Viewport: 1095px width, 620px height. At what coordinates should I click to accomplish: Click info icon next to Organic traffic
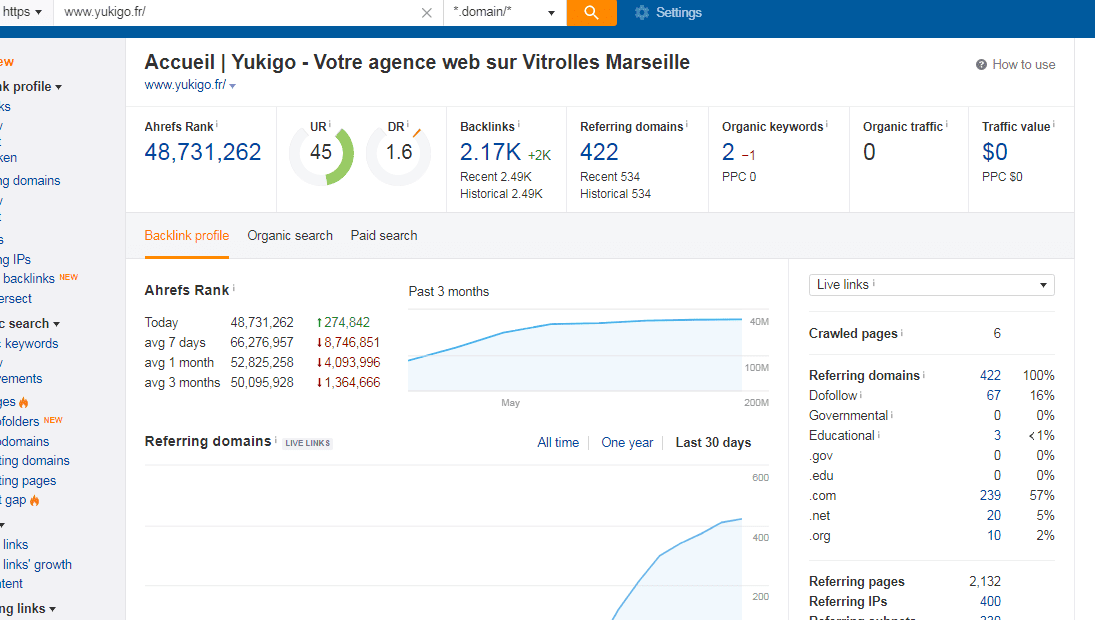pos(946,124)
